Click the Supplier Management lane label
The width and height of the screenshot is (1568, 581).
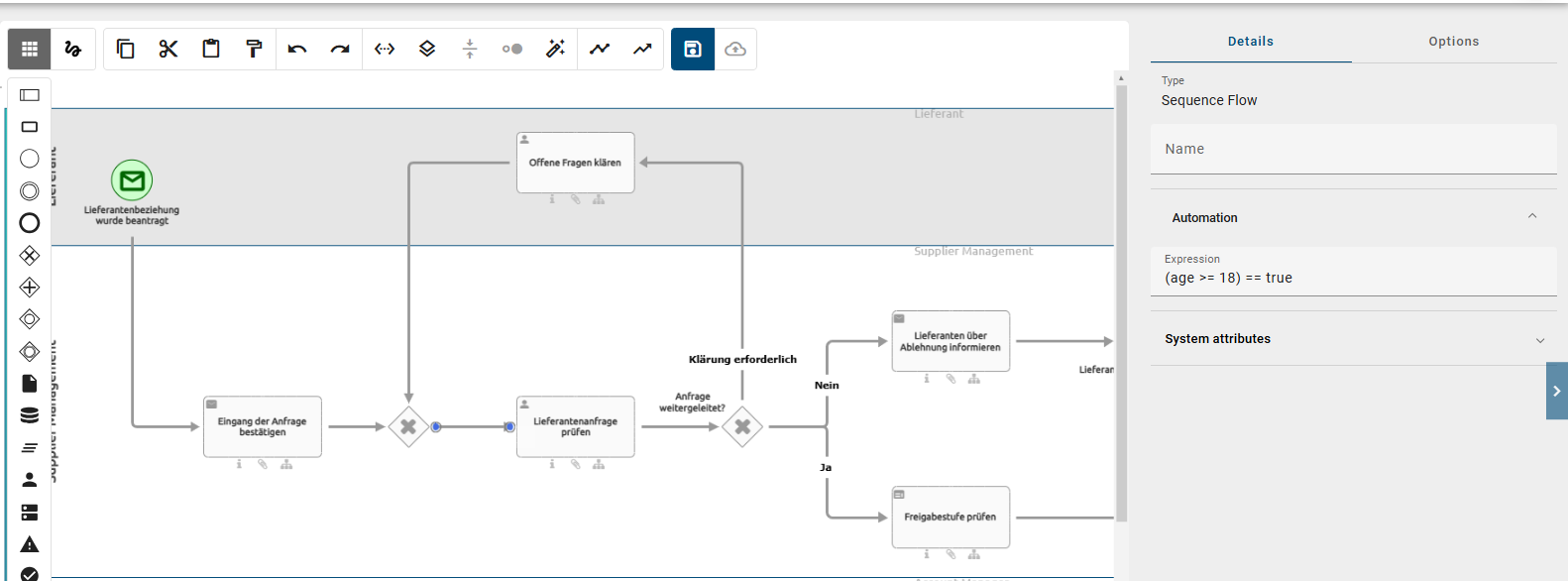click(x=973, y=252)
